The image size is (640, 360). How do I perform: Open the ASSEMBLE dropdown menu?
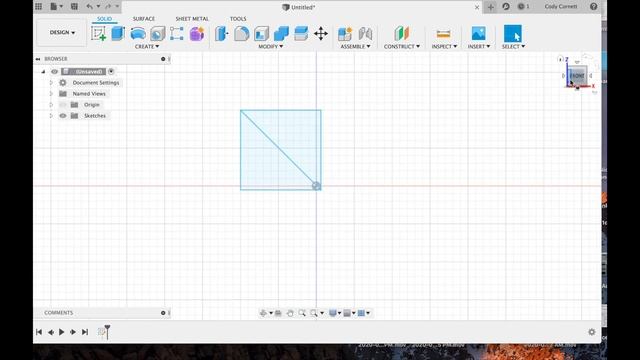(355, 47)
